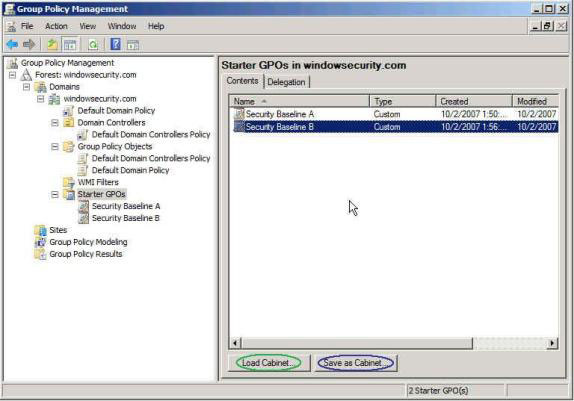Restore the inner MMC child window
Viewport: 574px width, 401px height.
click(x=547, y=26)
